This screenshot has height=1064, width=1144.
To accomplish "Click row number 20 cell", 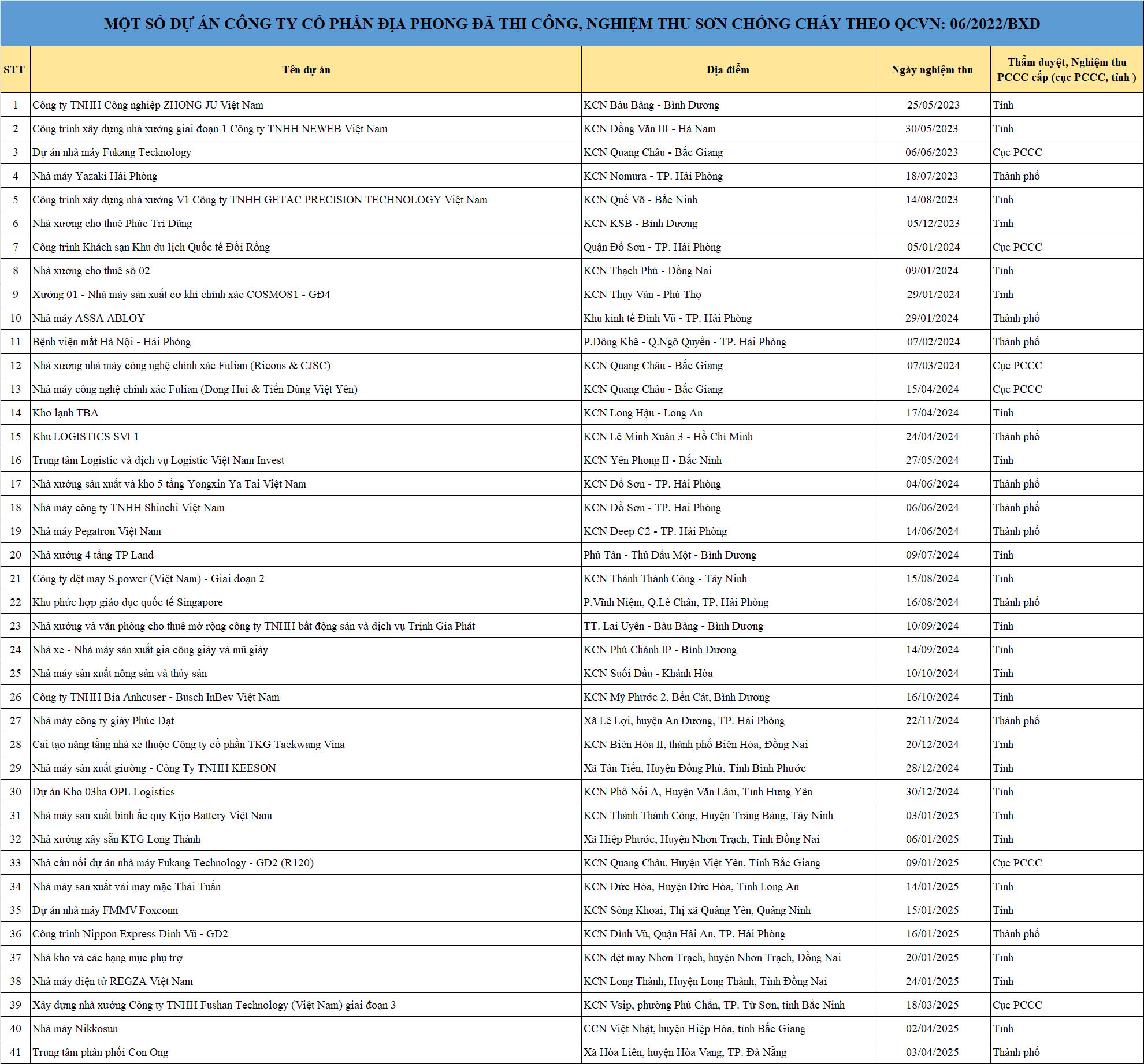I will click(x=16, y=555).
